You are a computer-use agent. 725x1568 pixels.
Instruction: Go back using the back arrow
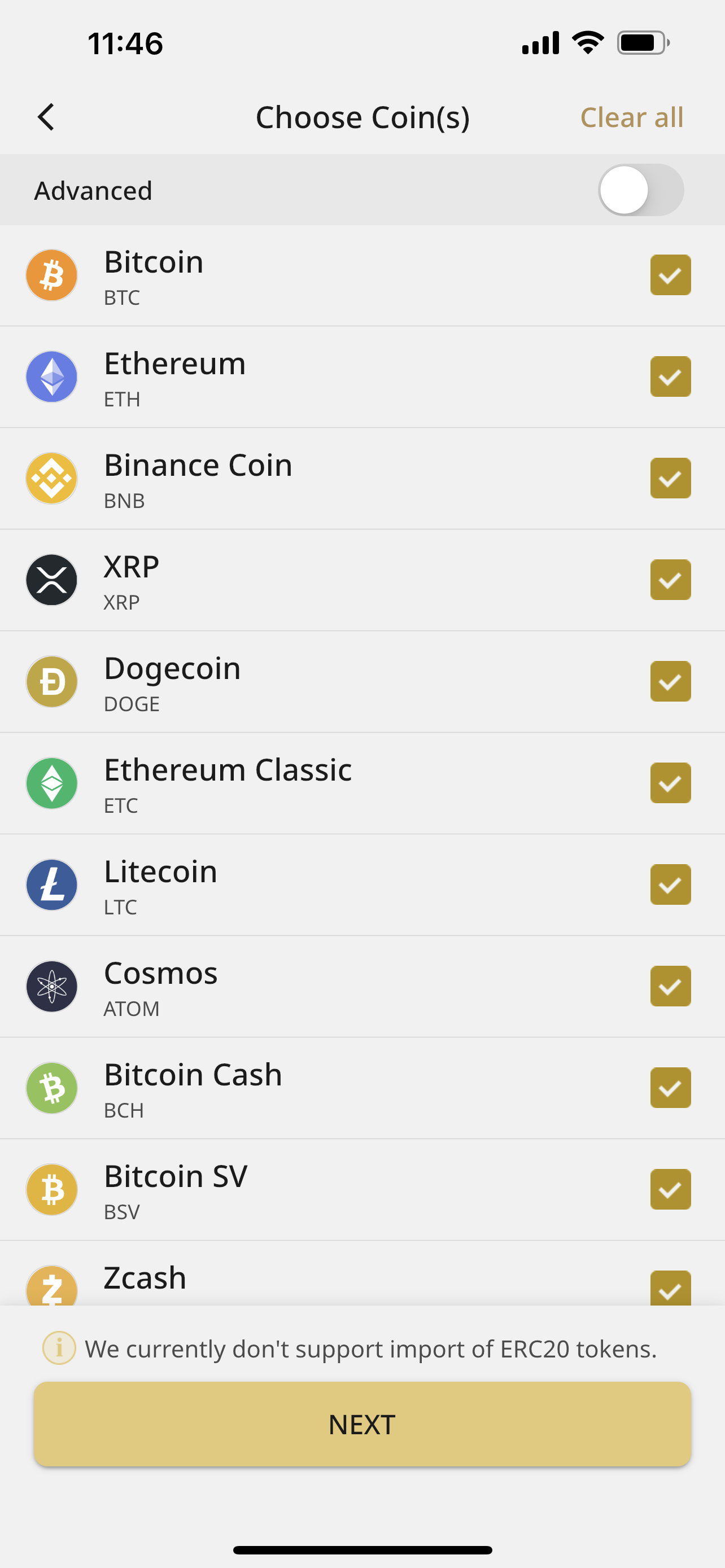point(46,117)
